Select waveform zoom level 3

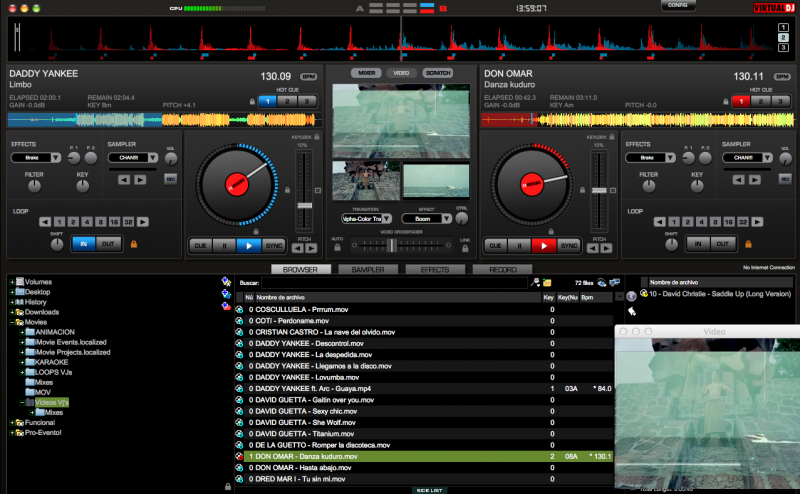click(x=783, y=48)
